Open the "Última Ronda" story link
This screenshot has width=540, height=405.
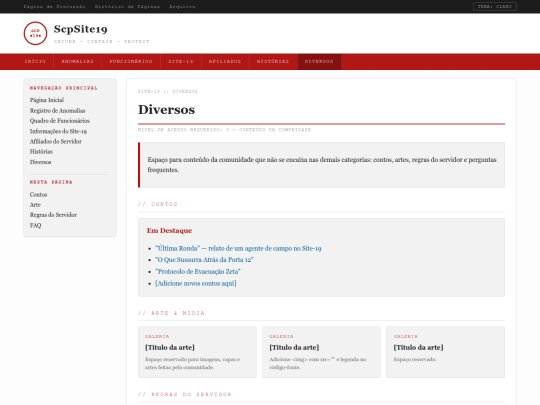tap(238, 248)
